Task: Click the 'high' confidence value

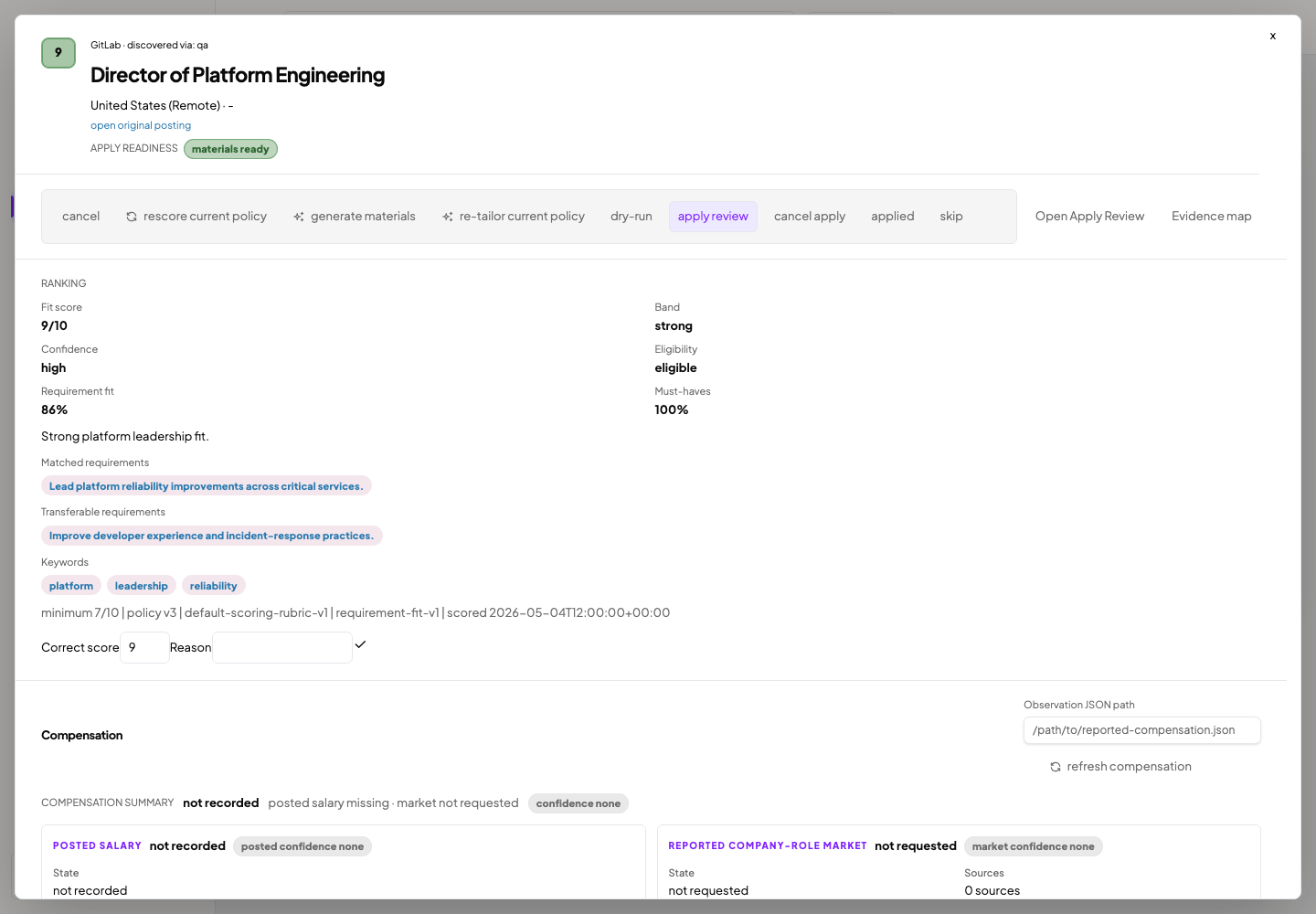Action: pos(53,367)
